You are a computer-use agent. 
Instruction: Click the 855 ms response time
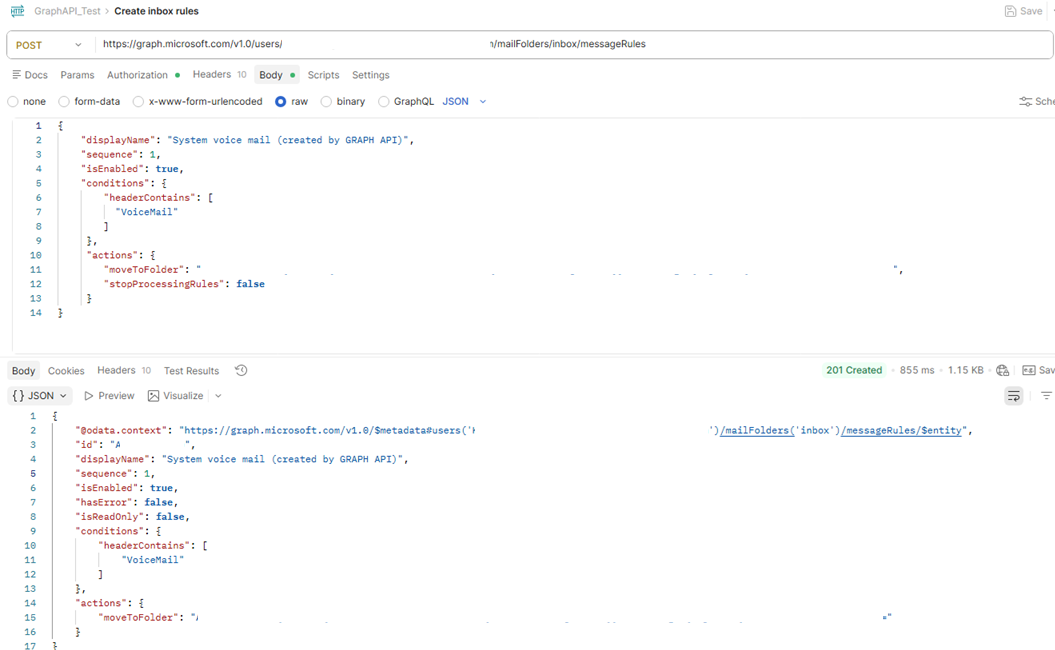click(x=916, y=370)
